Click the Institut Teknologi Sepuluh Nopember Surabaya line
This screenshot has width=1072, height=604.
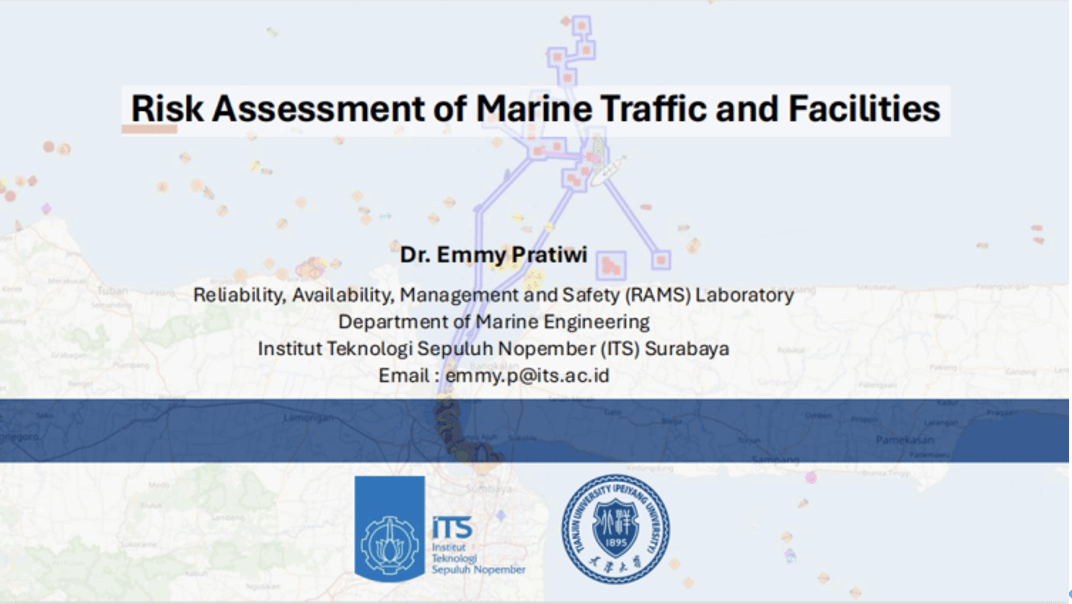coord(493,349)
